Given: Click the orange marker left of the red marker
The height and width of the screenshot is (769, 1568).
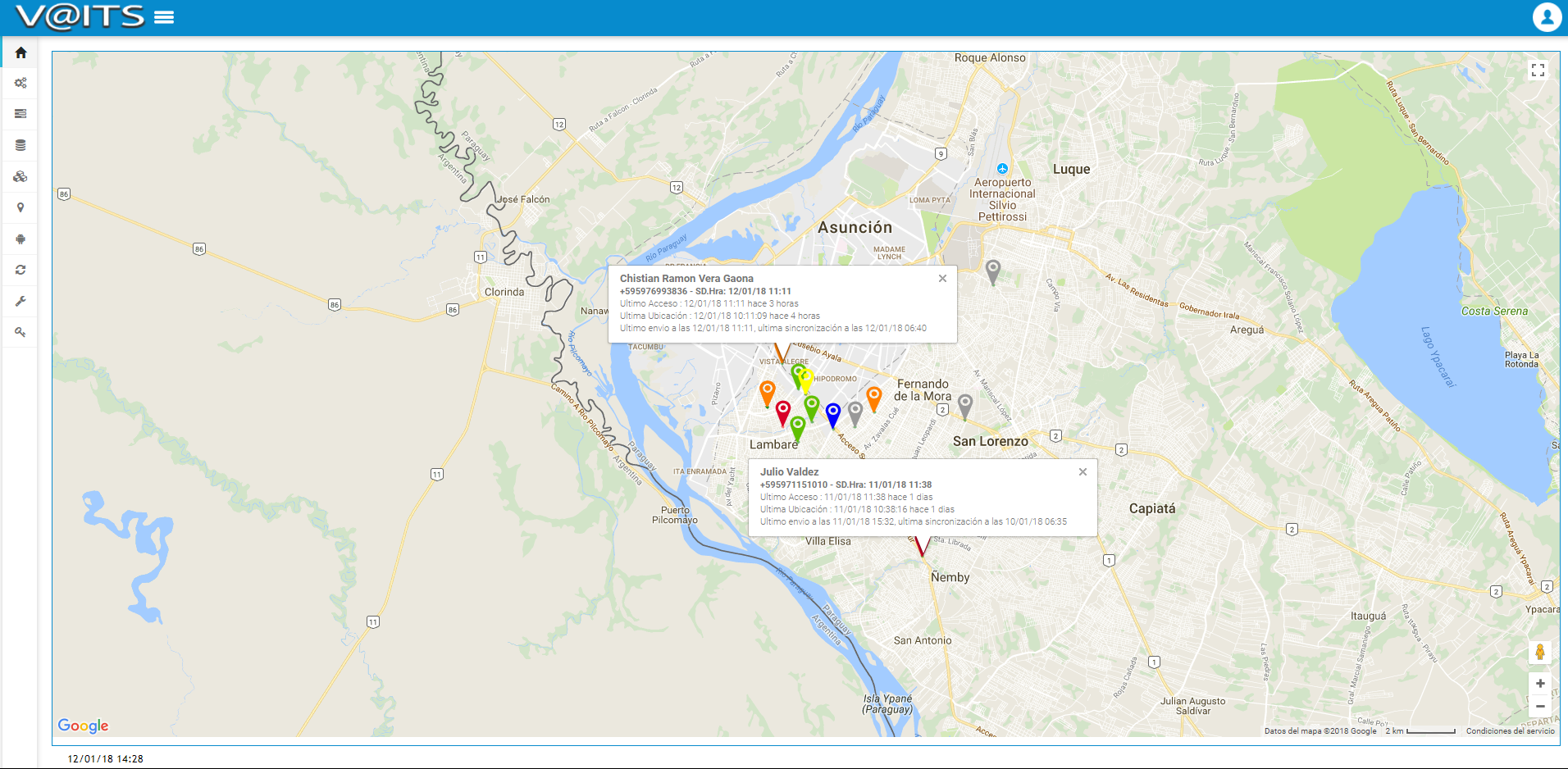Looking at the screenshot, I should coord(768,393).
